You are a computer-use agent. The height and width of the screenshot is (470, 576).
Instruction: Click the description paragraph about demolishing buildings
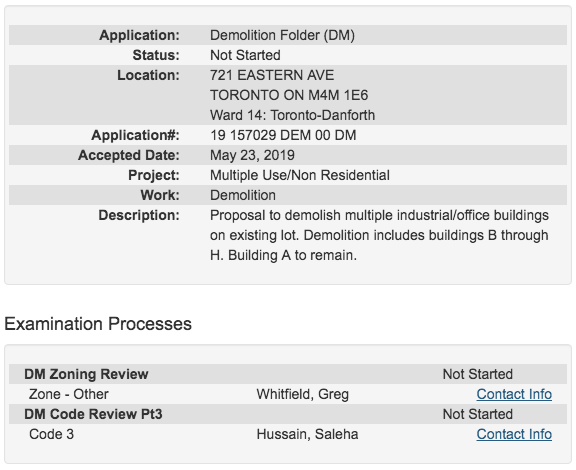(x=379, y=235)
